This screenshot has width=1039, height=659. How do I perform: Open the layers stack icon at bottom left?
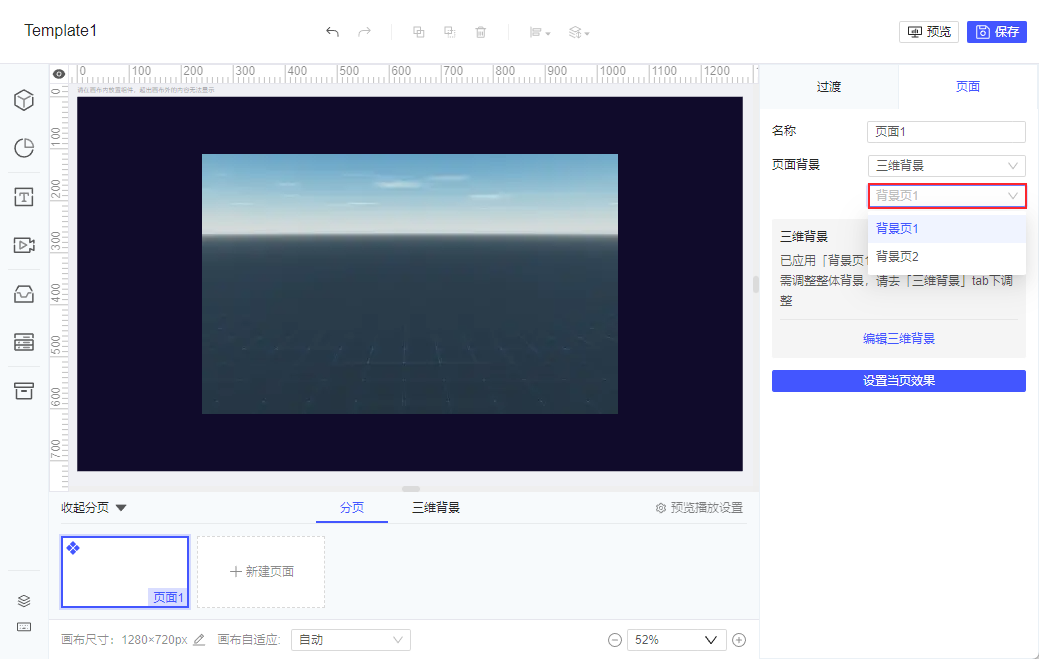tap(24, 601)
